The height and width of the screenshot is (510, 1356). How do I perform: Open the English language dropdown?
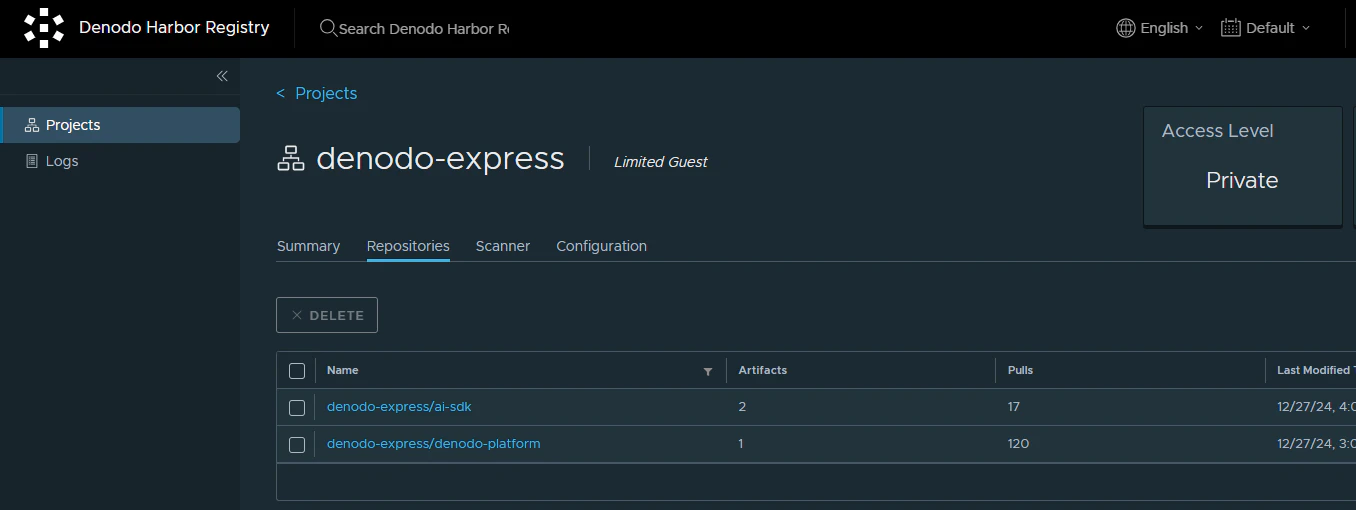coord(1160,28)
